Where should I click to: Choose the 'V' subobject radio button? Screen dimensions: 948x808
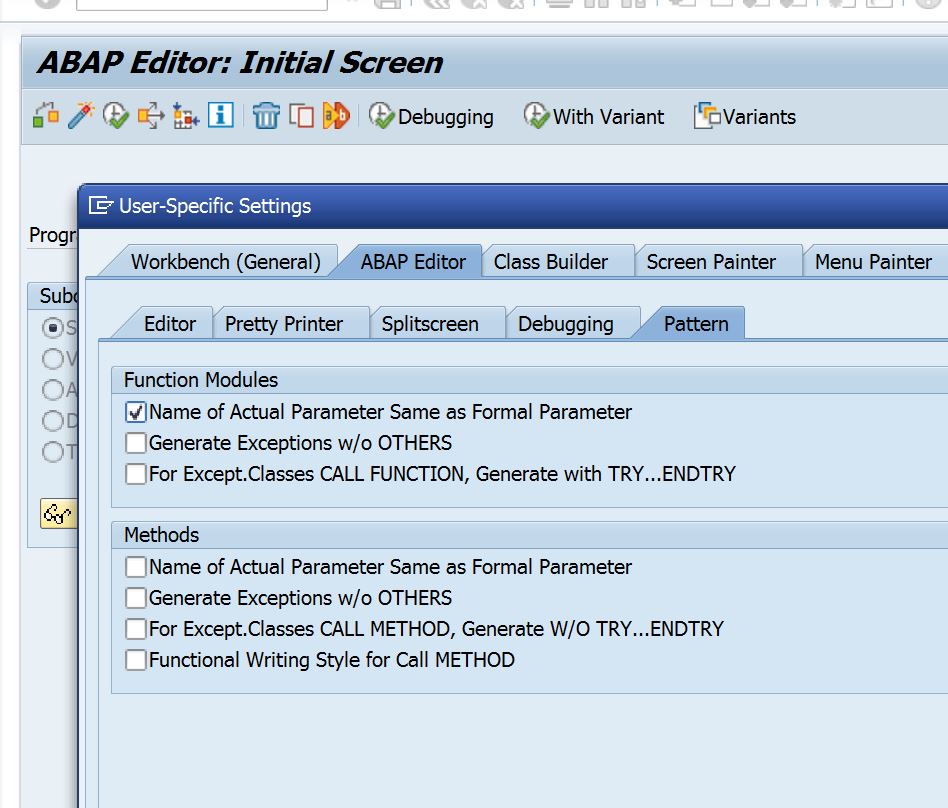coord(53,359)
